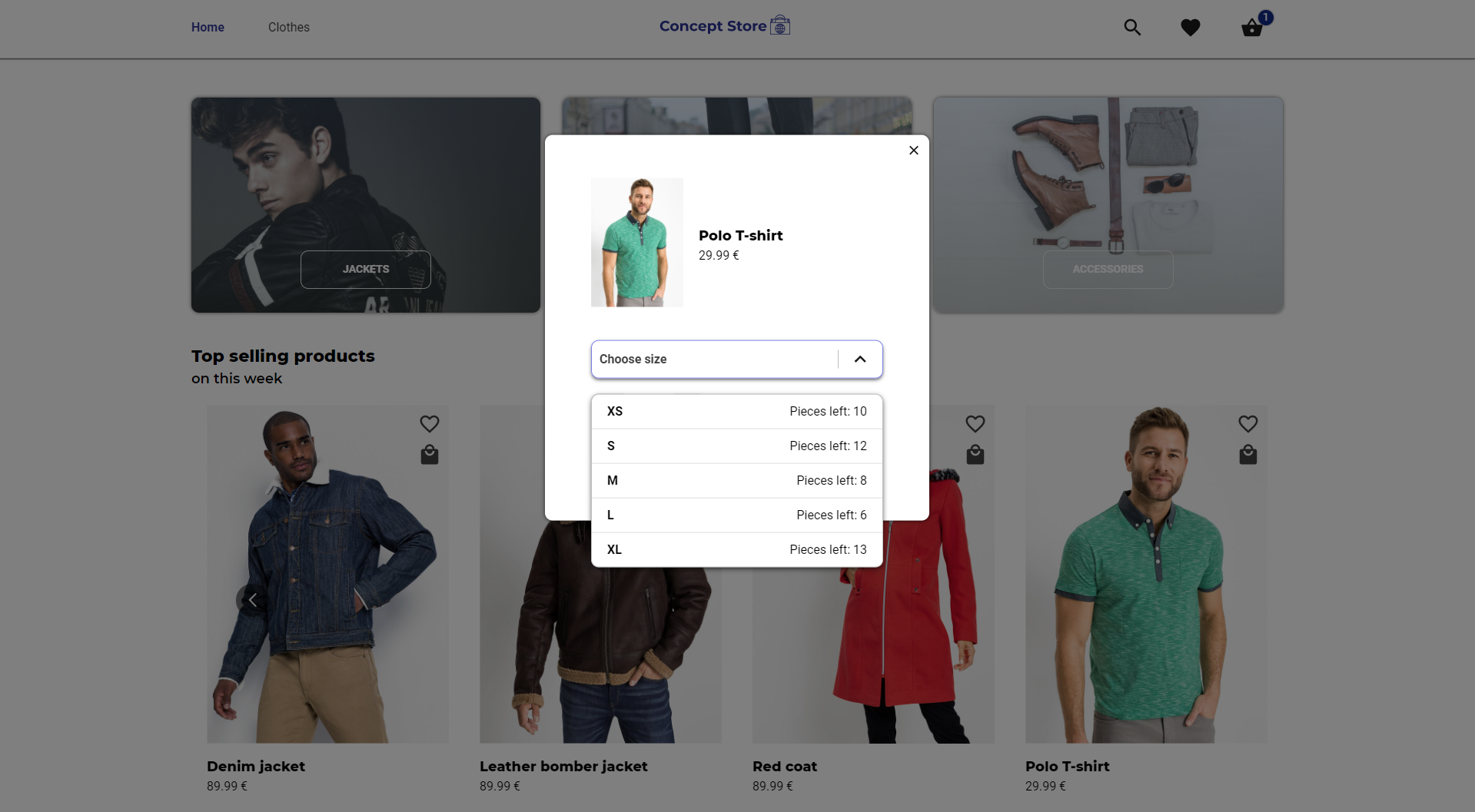1475x812 pixels.
Task: Open the ACCESSORIES category
Action: (1108, 269)
